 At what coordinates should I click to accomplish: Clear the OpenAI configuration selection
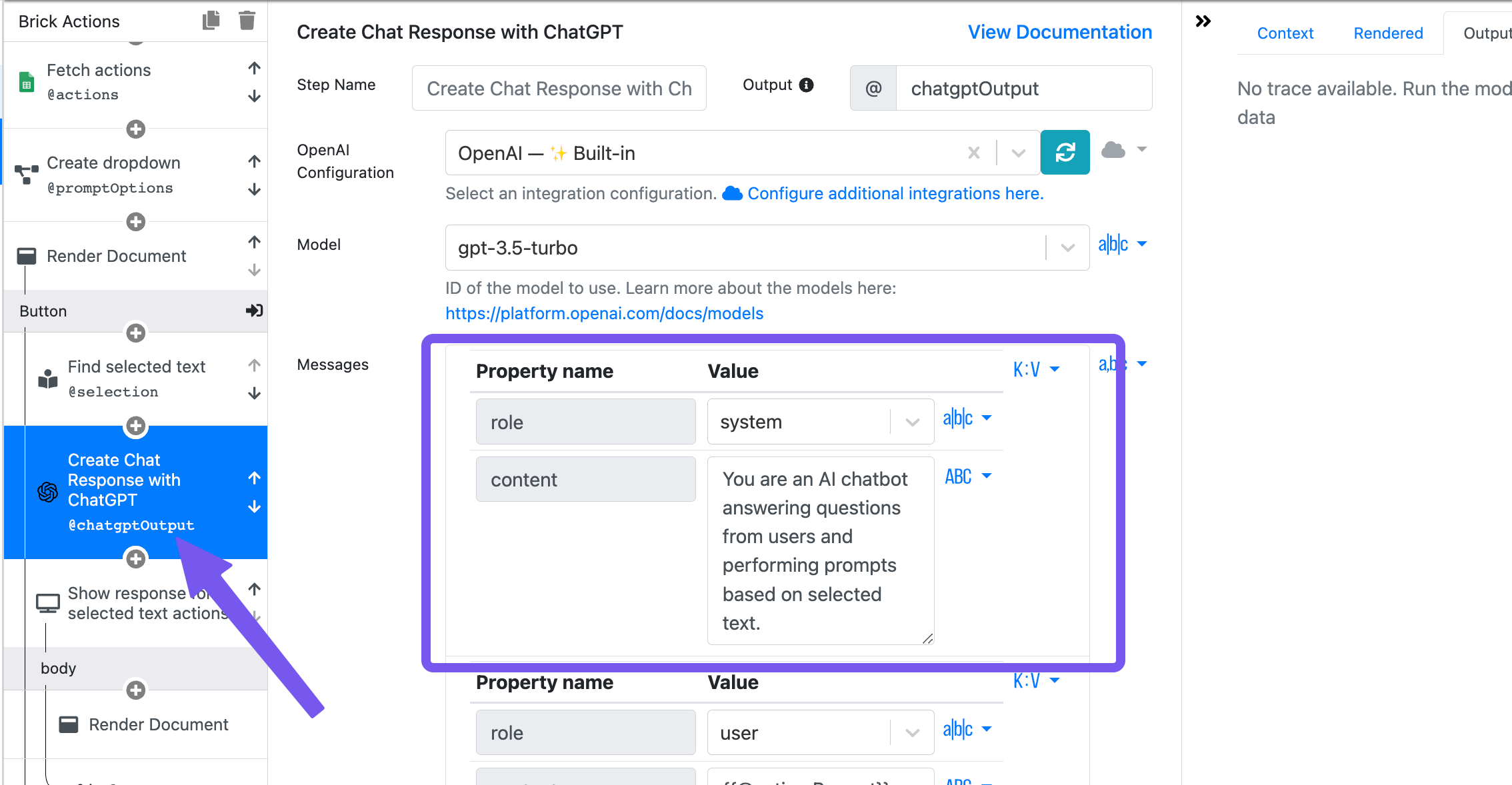point(974,153)
